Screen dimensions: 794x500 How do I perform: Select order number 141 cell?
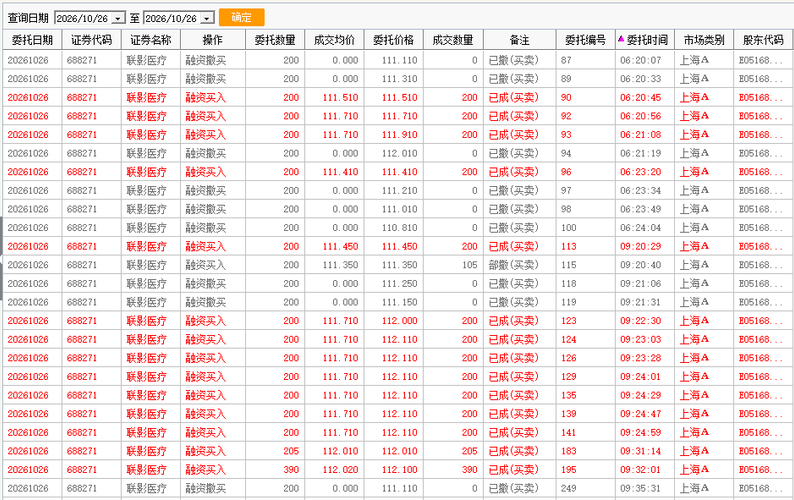586,433
